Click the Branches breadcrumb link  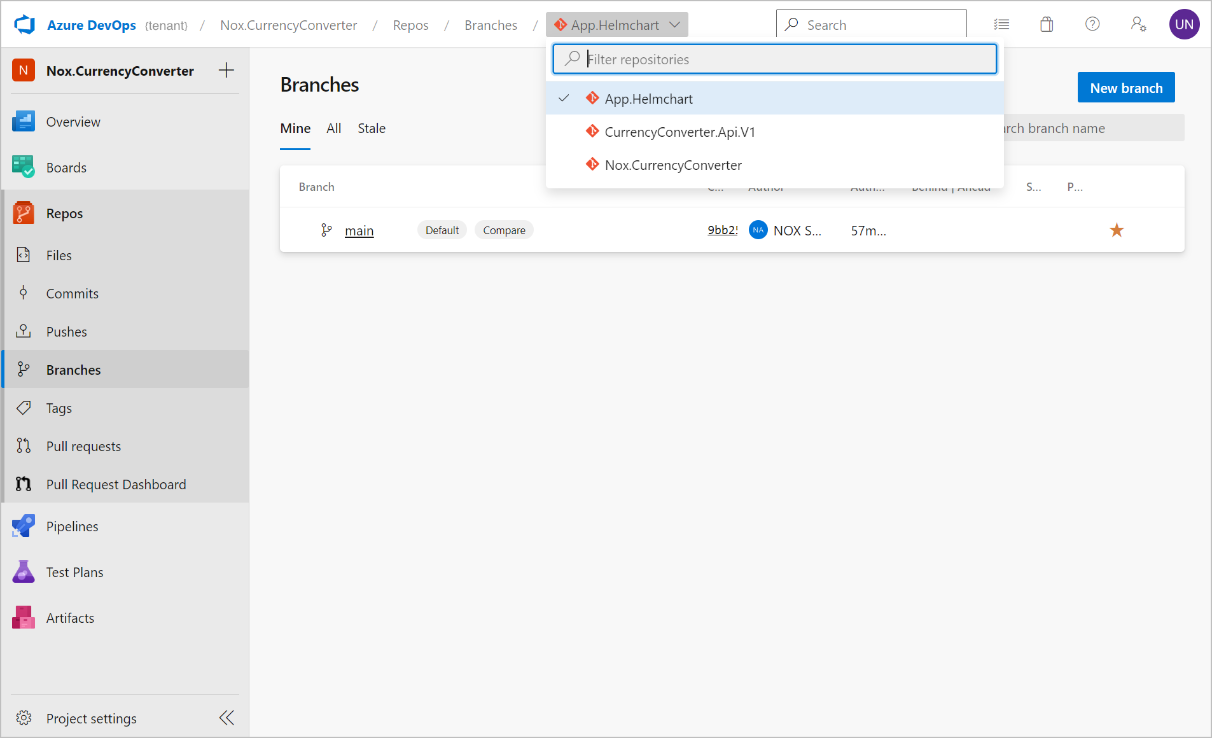(491, 25)
